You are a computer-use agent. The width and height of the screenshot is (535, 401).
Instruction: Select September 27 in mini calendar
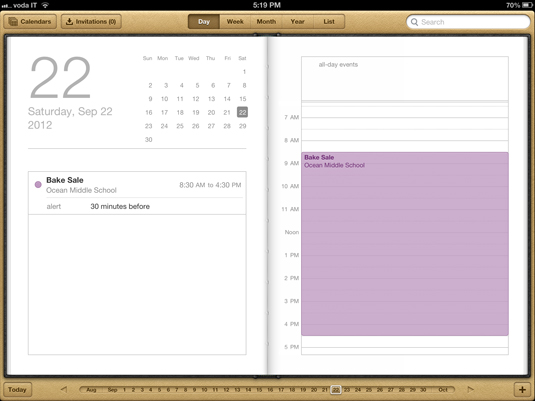coord(211,126)
